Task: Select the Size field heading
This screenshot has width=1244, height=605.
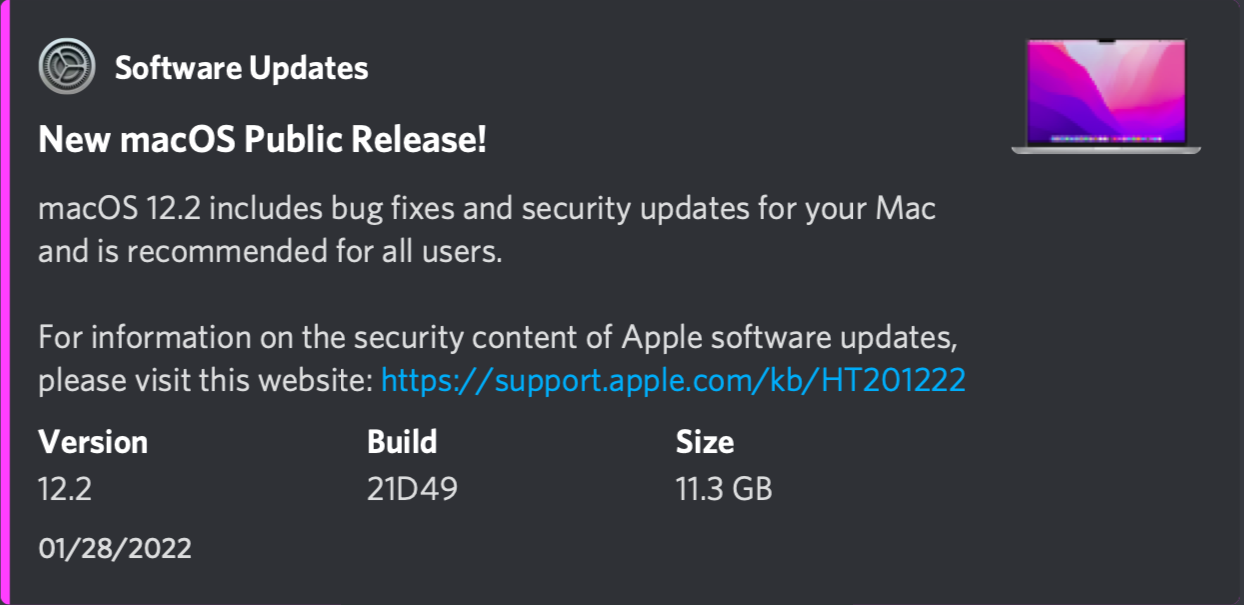Action: tap(705, 441)
